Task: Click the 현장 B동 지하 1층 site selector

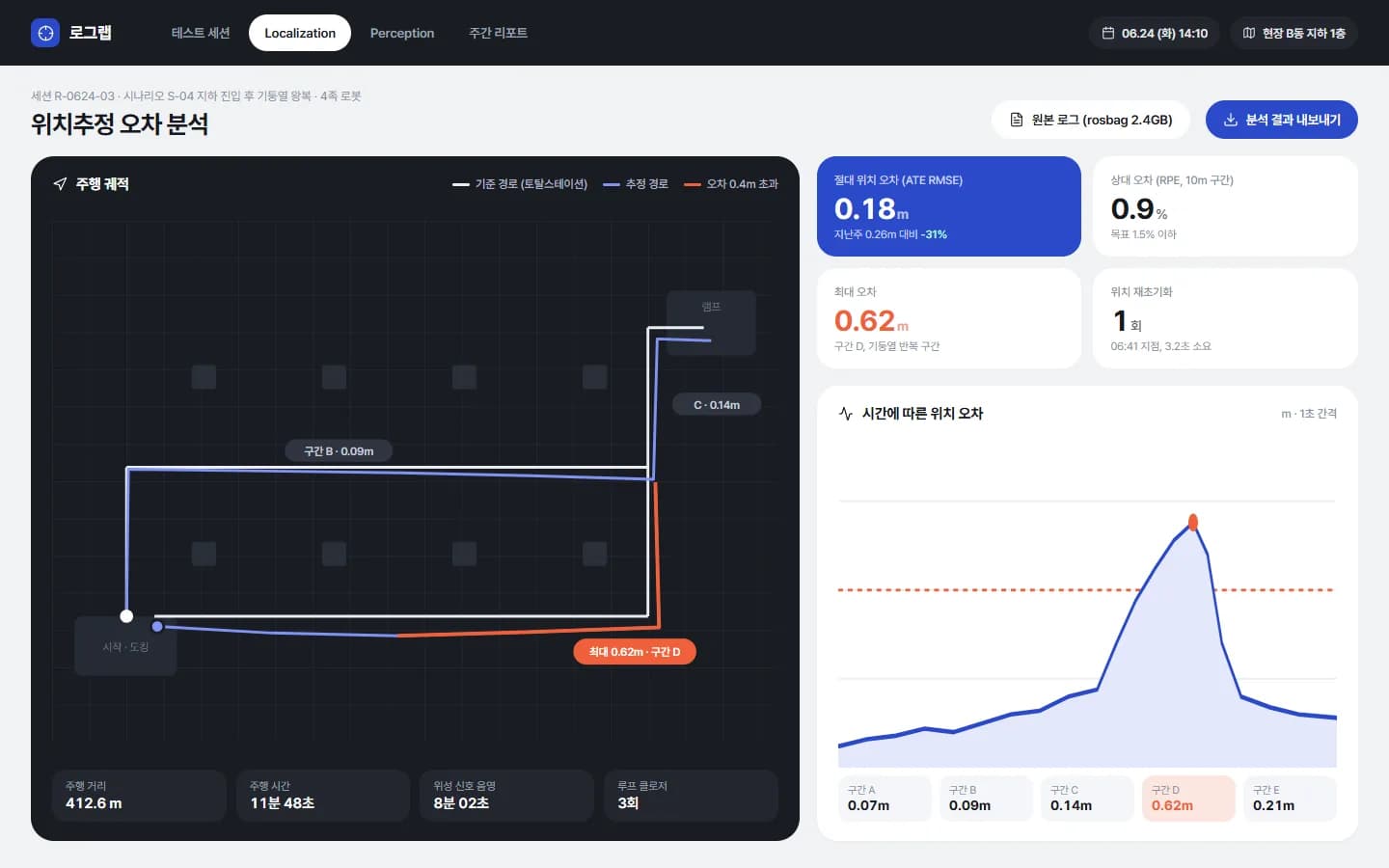Action: (x=1294, y=33)
